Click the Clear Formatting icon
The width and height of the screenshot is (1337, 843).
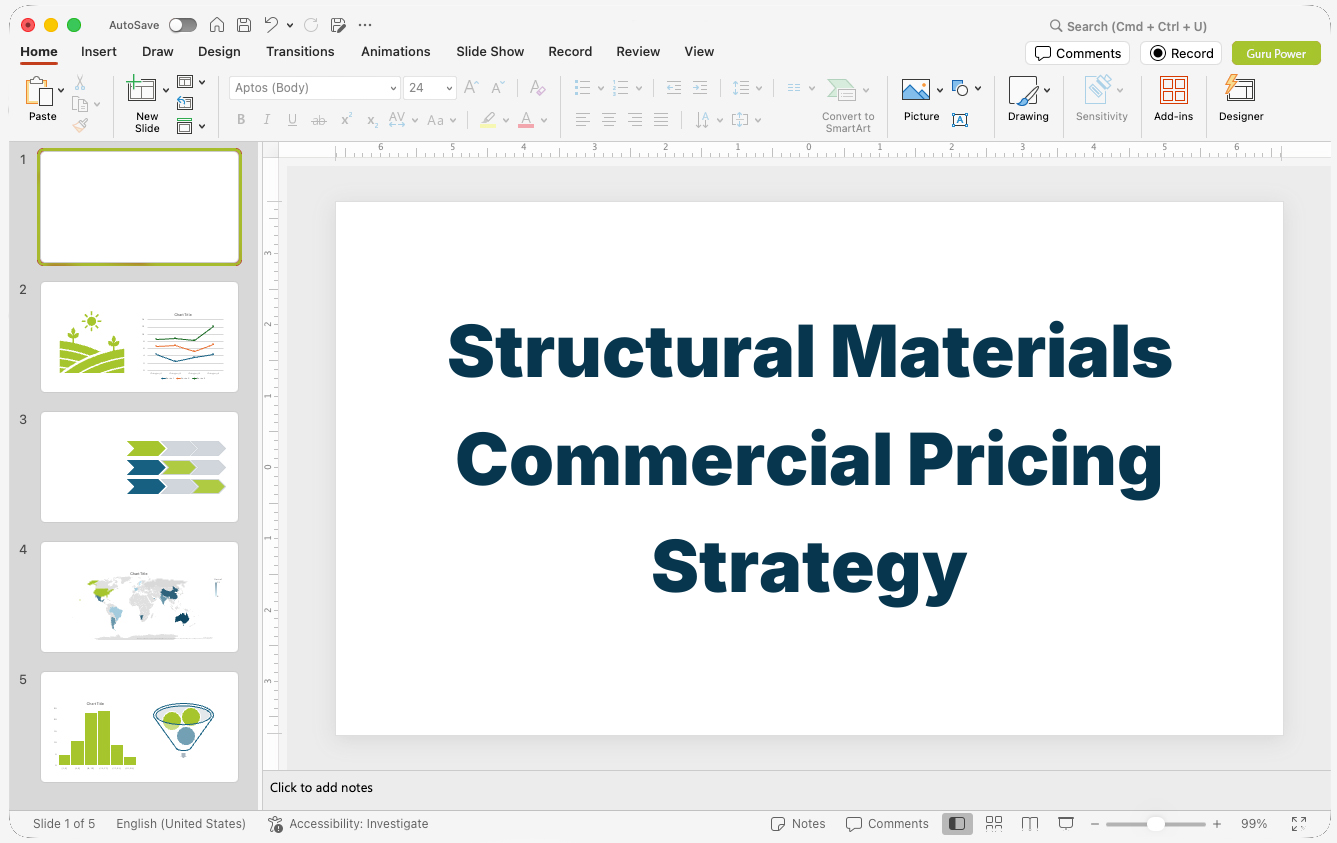point(538,88)
